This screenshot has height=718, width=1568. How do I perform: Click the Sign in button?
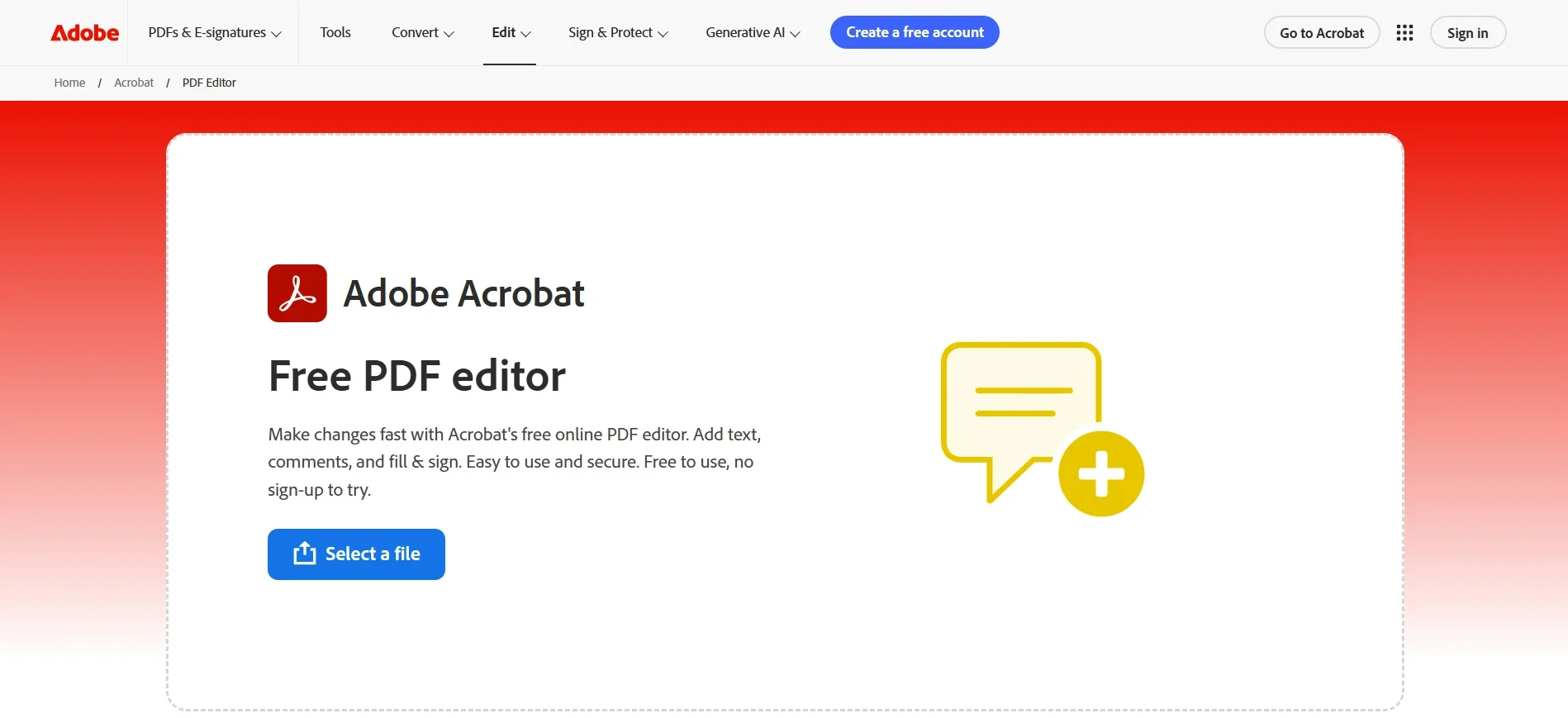1468,33
